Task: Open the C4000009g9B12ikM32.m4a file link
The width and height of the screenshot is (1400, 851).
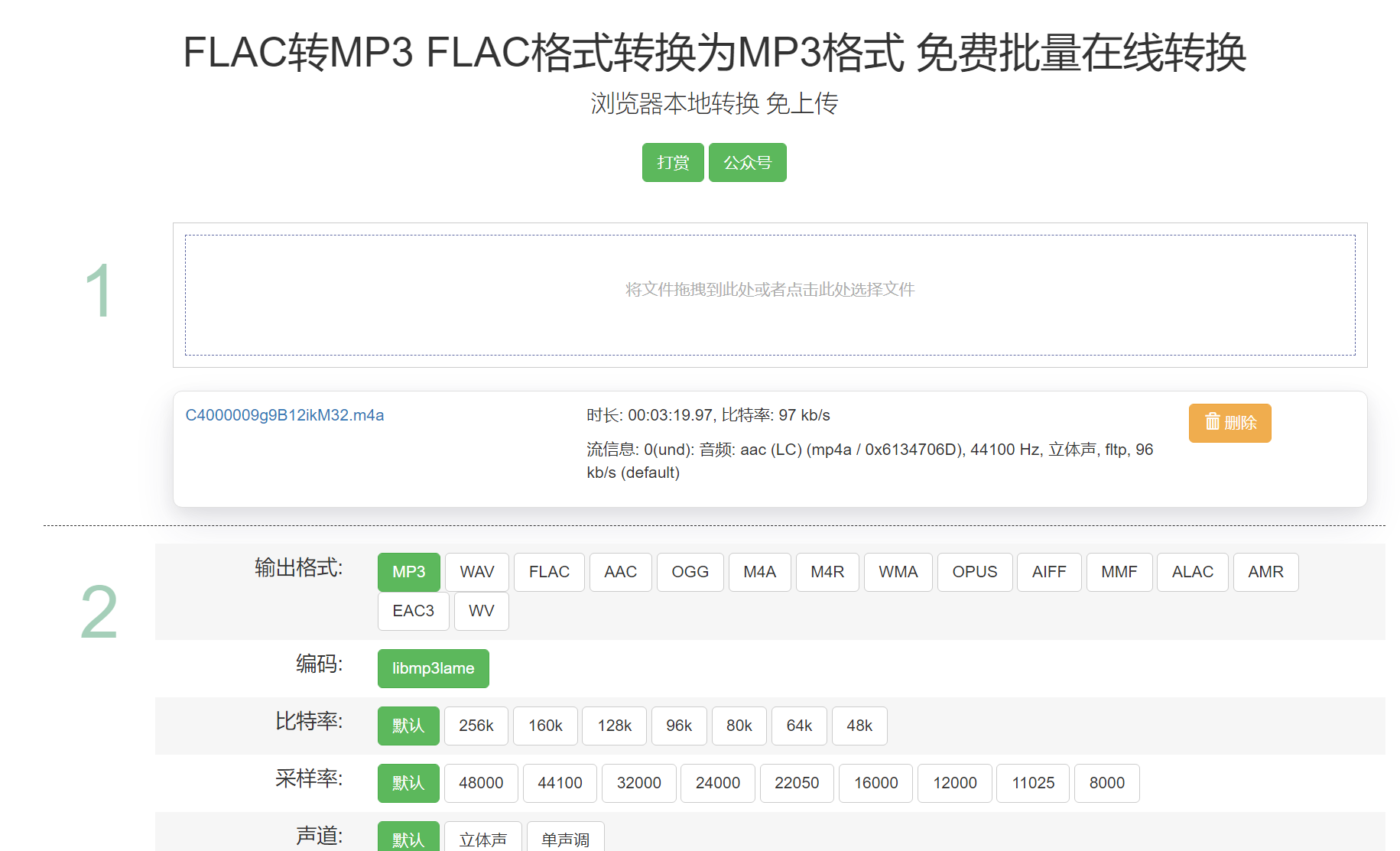Action: click(285, 414)
